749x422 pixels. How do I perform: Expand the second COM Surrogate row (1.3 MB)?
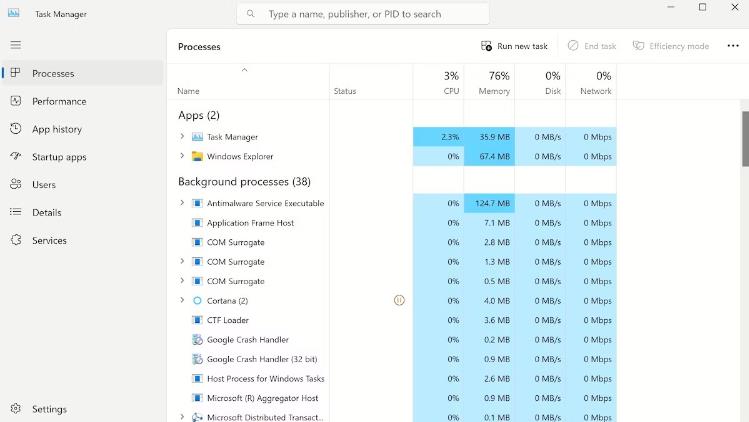click(182, 261)
